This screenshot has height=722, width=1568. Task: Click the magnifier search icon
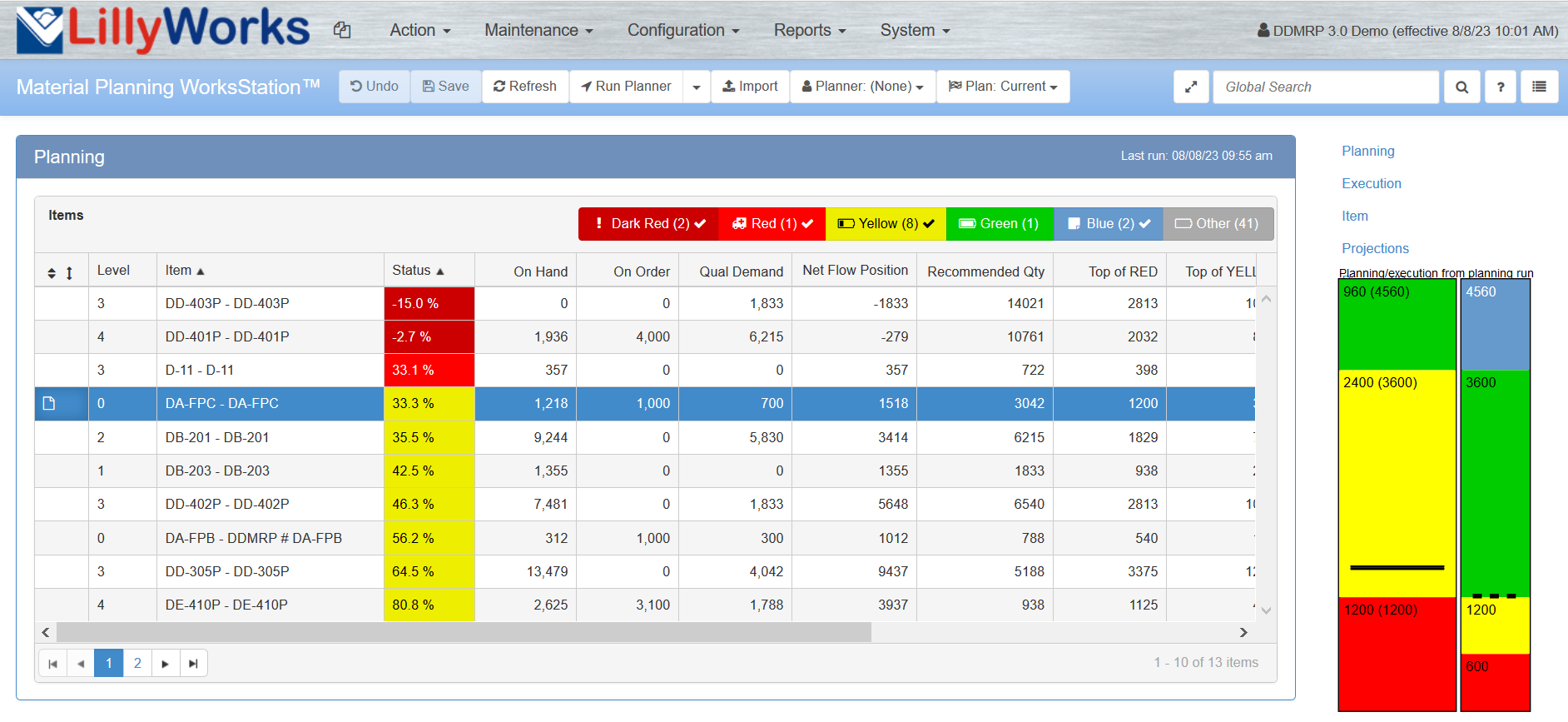coord(1461,87)
